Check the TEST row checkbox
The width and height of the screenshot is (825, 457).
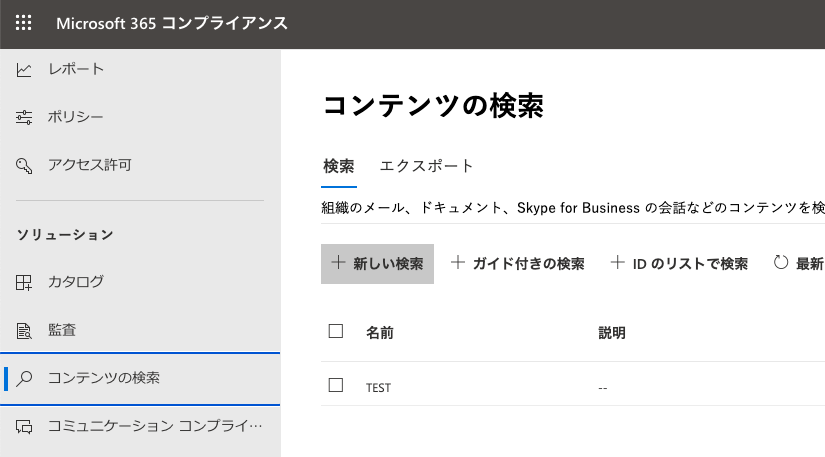coord(336,385)
